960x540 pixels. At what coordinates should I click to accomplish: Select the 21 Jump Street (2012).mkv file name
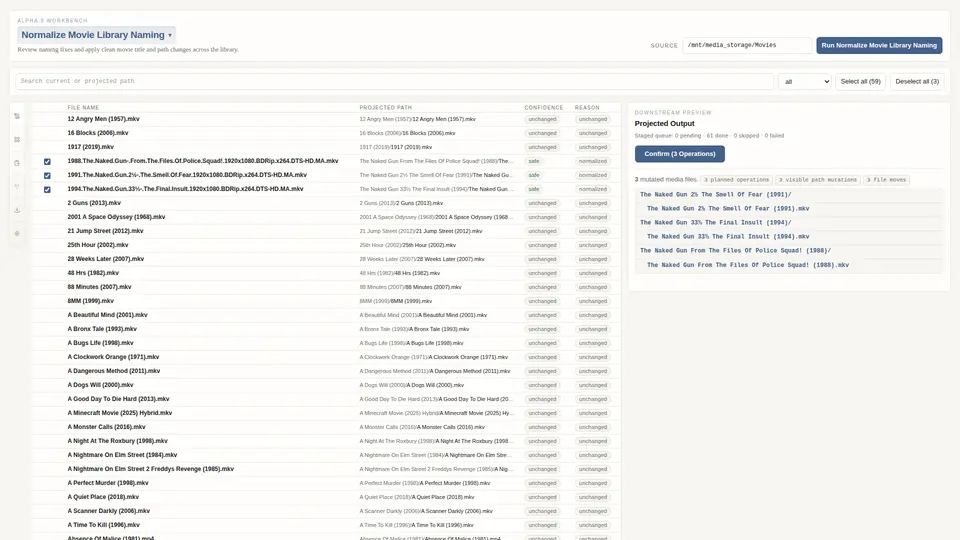[105, 231]
